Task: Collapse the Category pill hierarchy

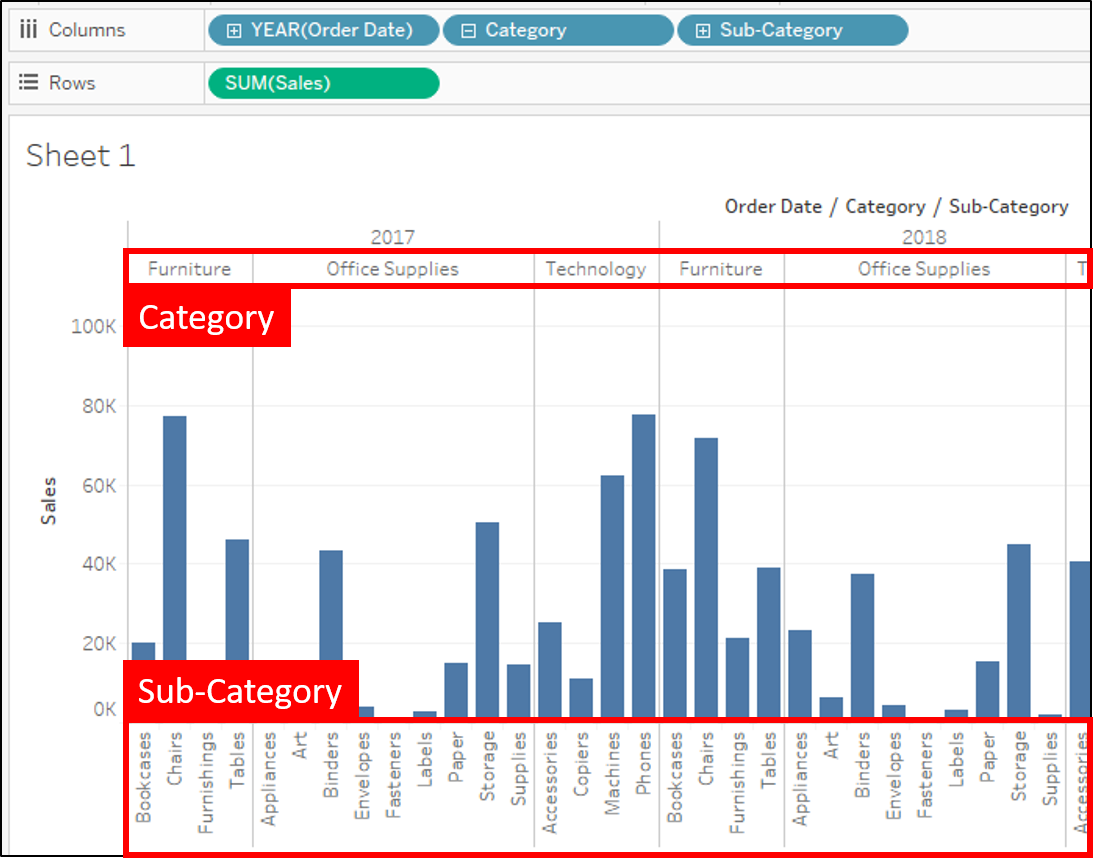Action: tap(468, 31)
